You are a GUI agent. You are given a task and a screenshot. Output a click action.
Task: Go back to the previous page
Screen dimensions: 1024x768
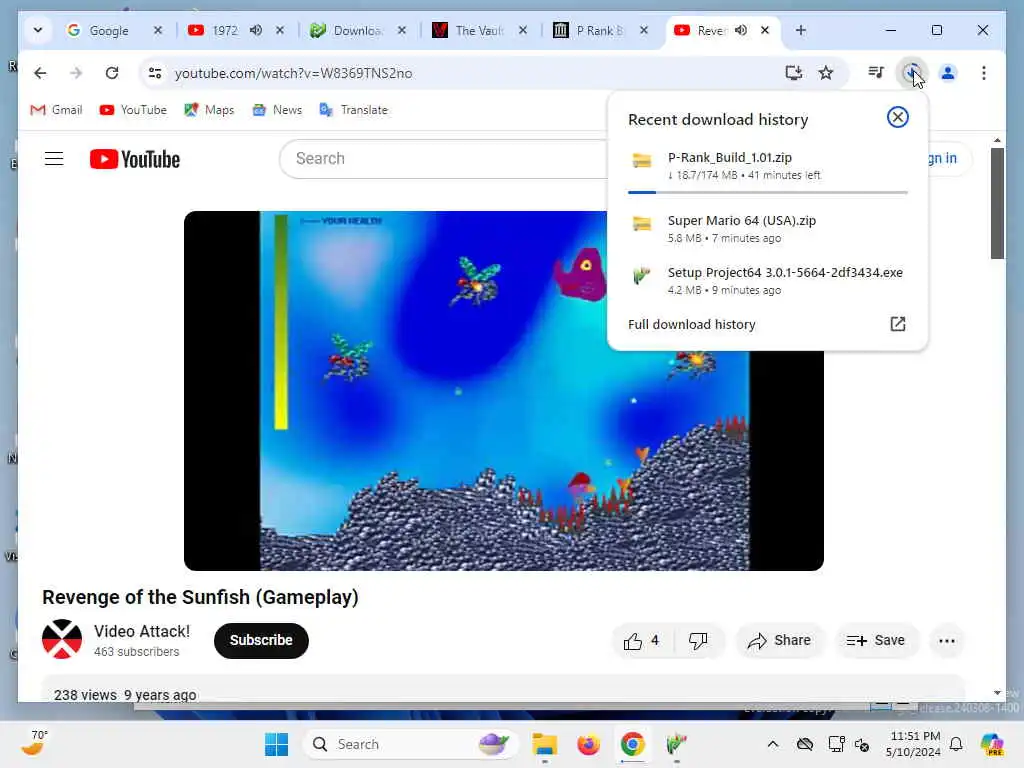[40, 73]
